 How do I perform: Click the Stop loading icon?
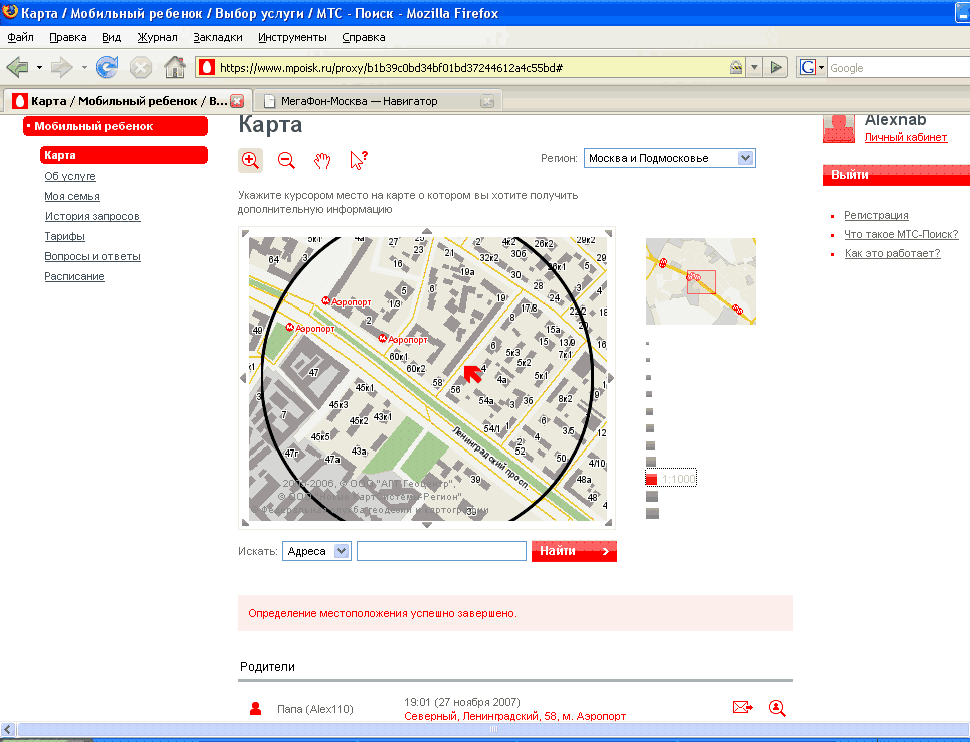tap(141, 67)
